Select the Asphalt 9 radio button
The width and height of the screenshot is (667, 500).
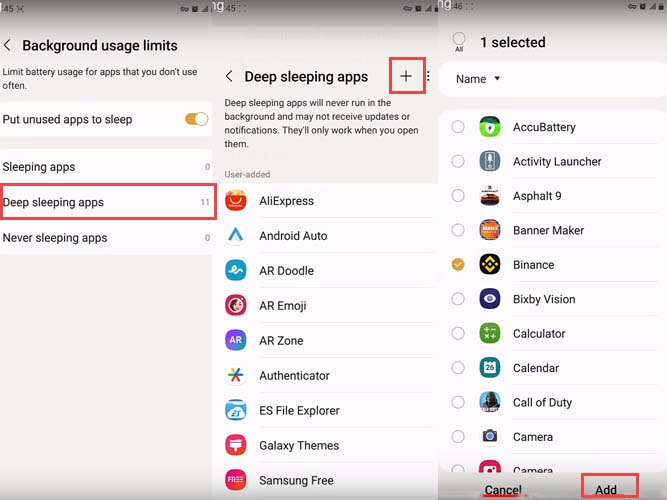pyautogui.click(x=458, y=196)
